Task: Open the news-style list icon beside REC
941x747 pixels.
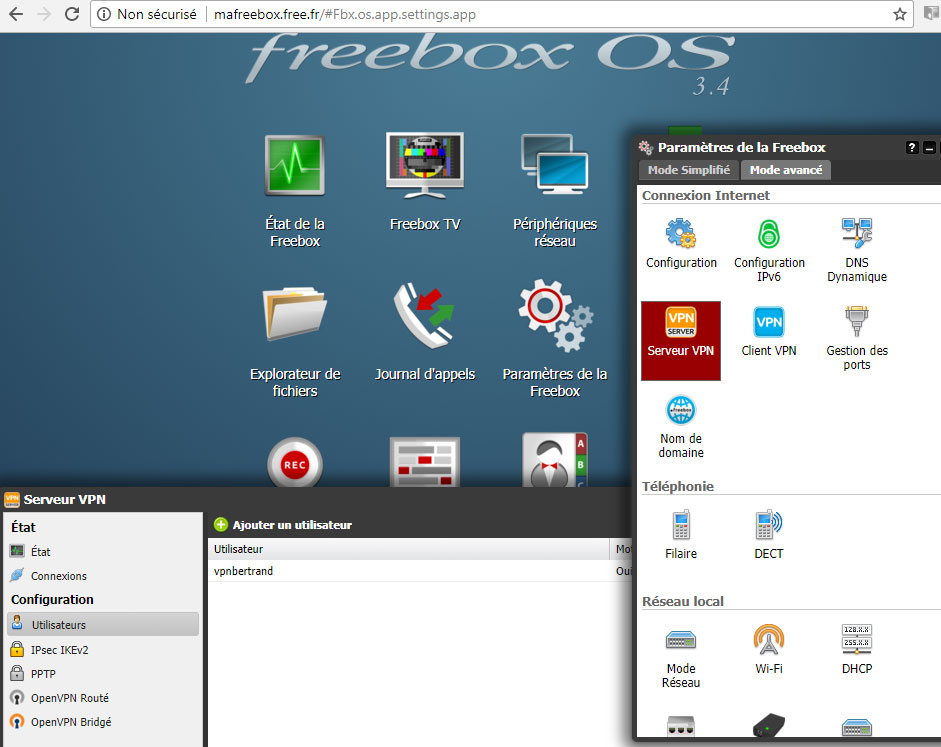Action: pyautogui.click(x=425, y=461)
